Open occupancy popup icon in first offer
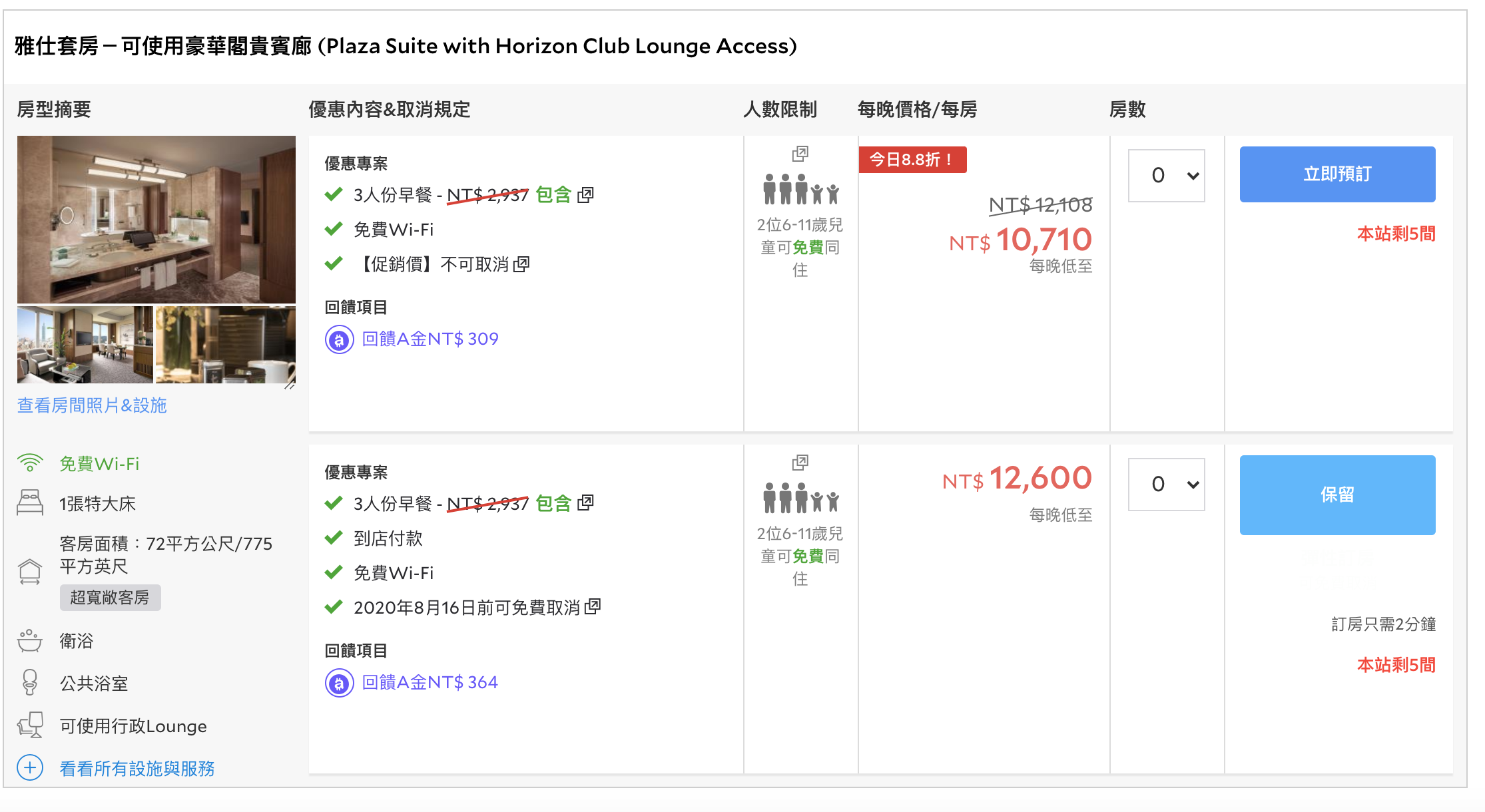 click(800, 154)
